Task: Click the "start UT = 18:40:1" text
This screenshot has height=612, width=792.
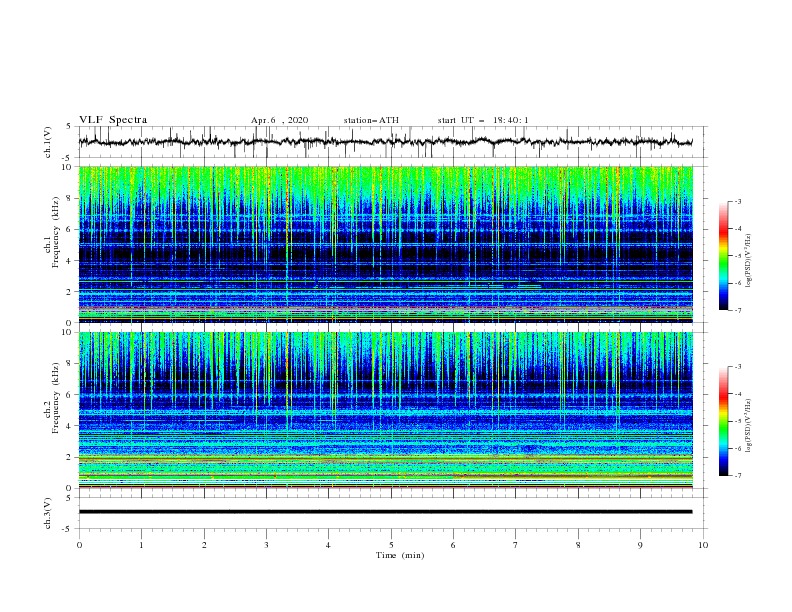Action: click(483, 120)
